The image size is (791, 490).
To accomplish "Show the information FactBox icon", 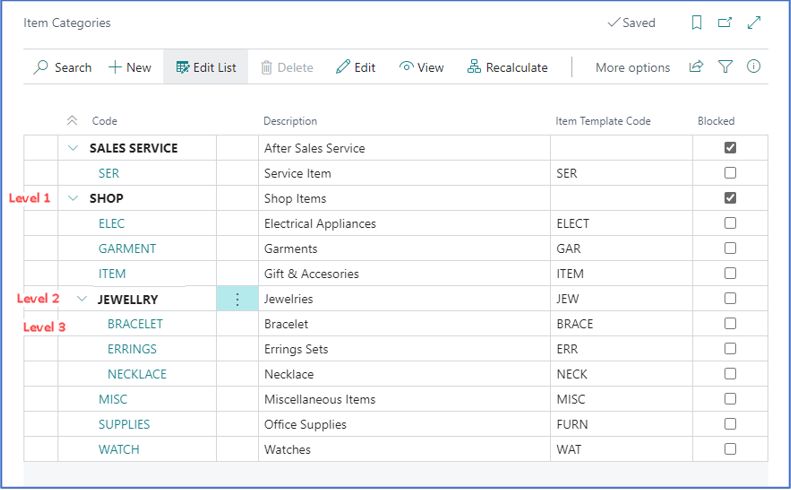I will pyautogui.click(x=754, y=67).
